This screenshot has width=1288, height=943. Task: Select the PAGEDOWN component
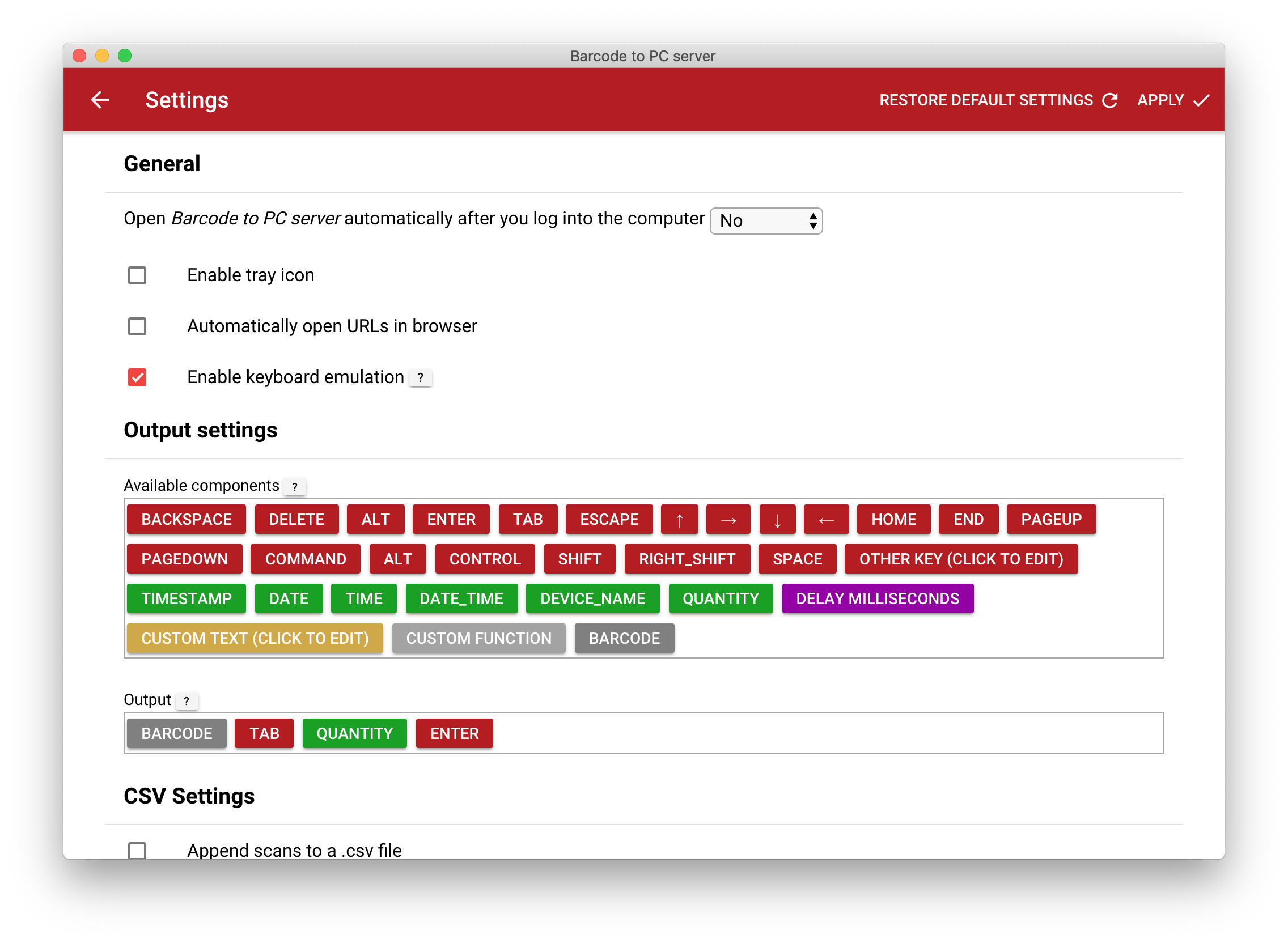[x=184, y=559]
